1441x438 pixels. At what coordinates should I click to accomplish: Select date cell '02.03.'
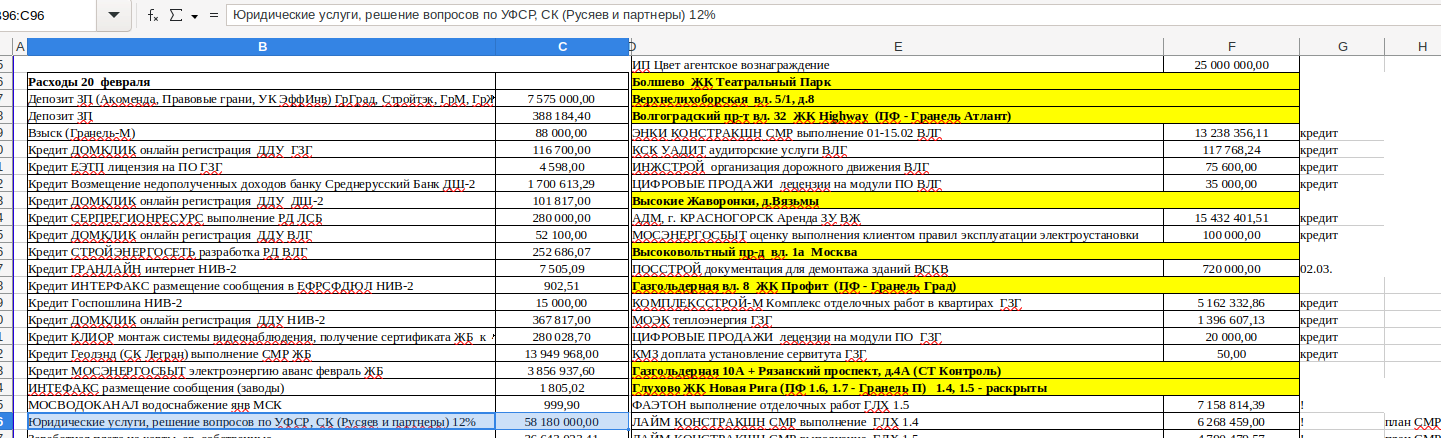(x=1342, y=269)
